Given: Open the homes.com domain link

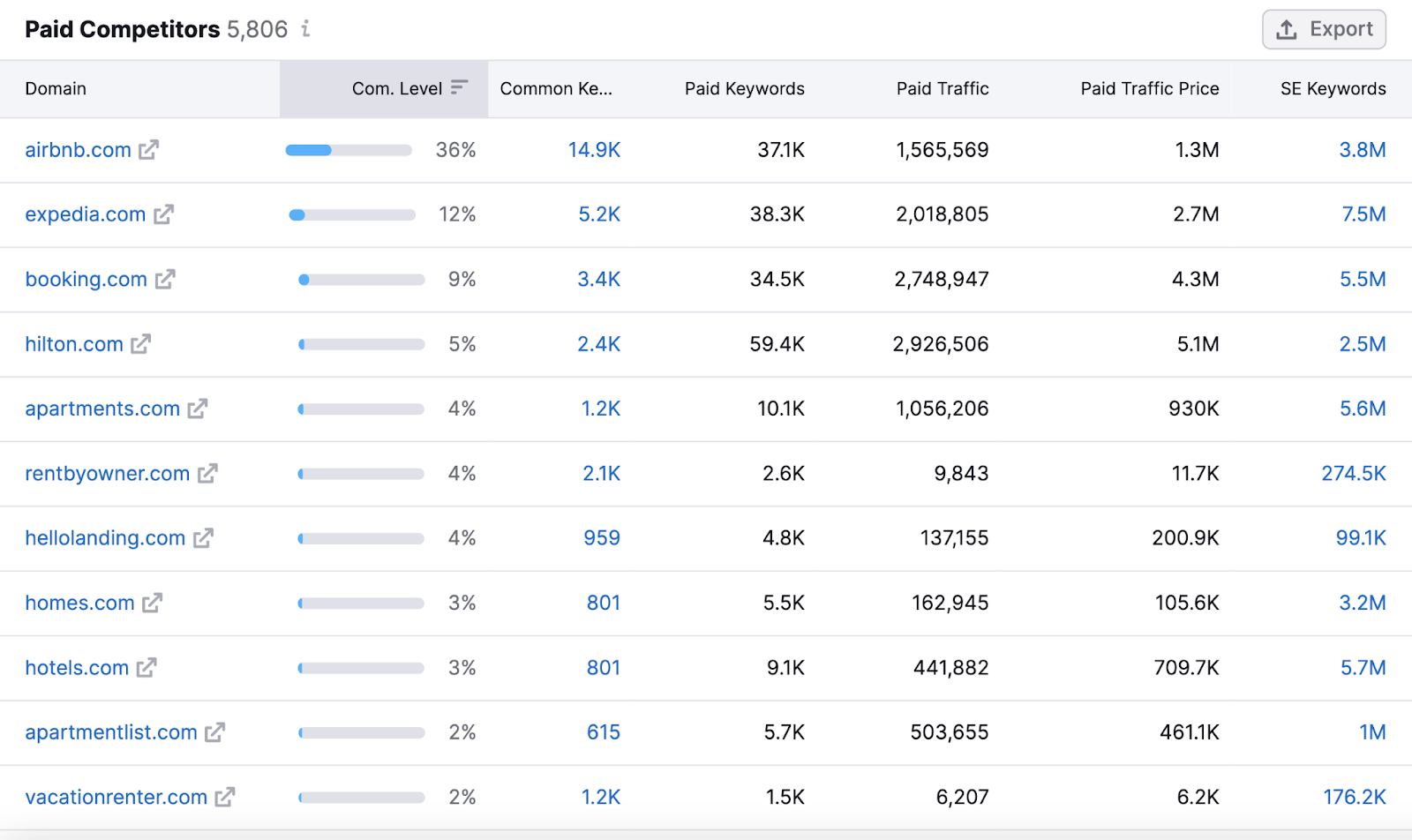Looking at the screenshot, I should [79, 603].
